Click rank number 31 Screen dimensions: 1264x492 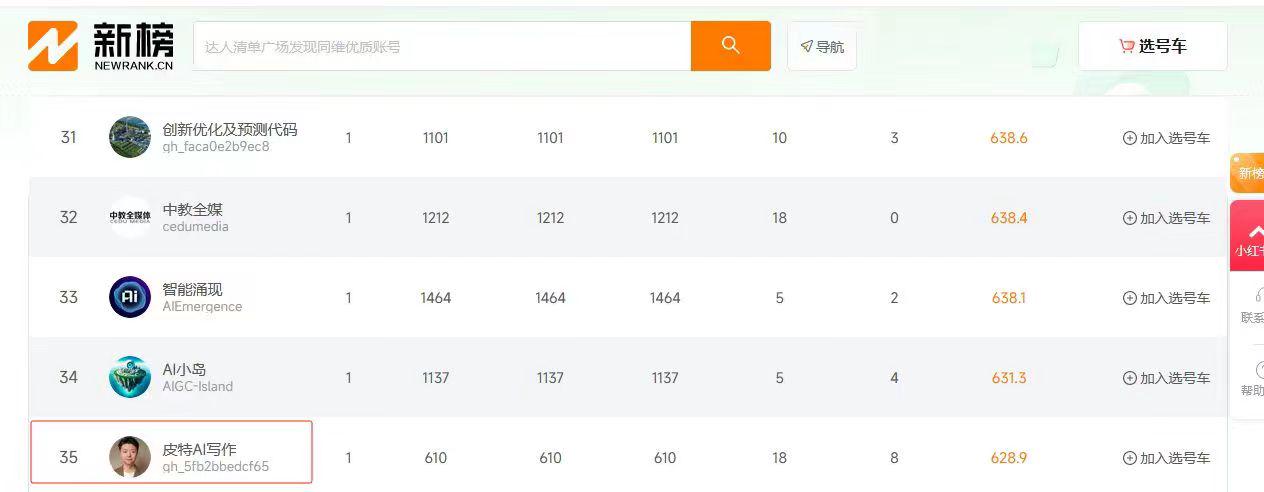tap(68, 138)
